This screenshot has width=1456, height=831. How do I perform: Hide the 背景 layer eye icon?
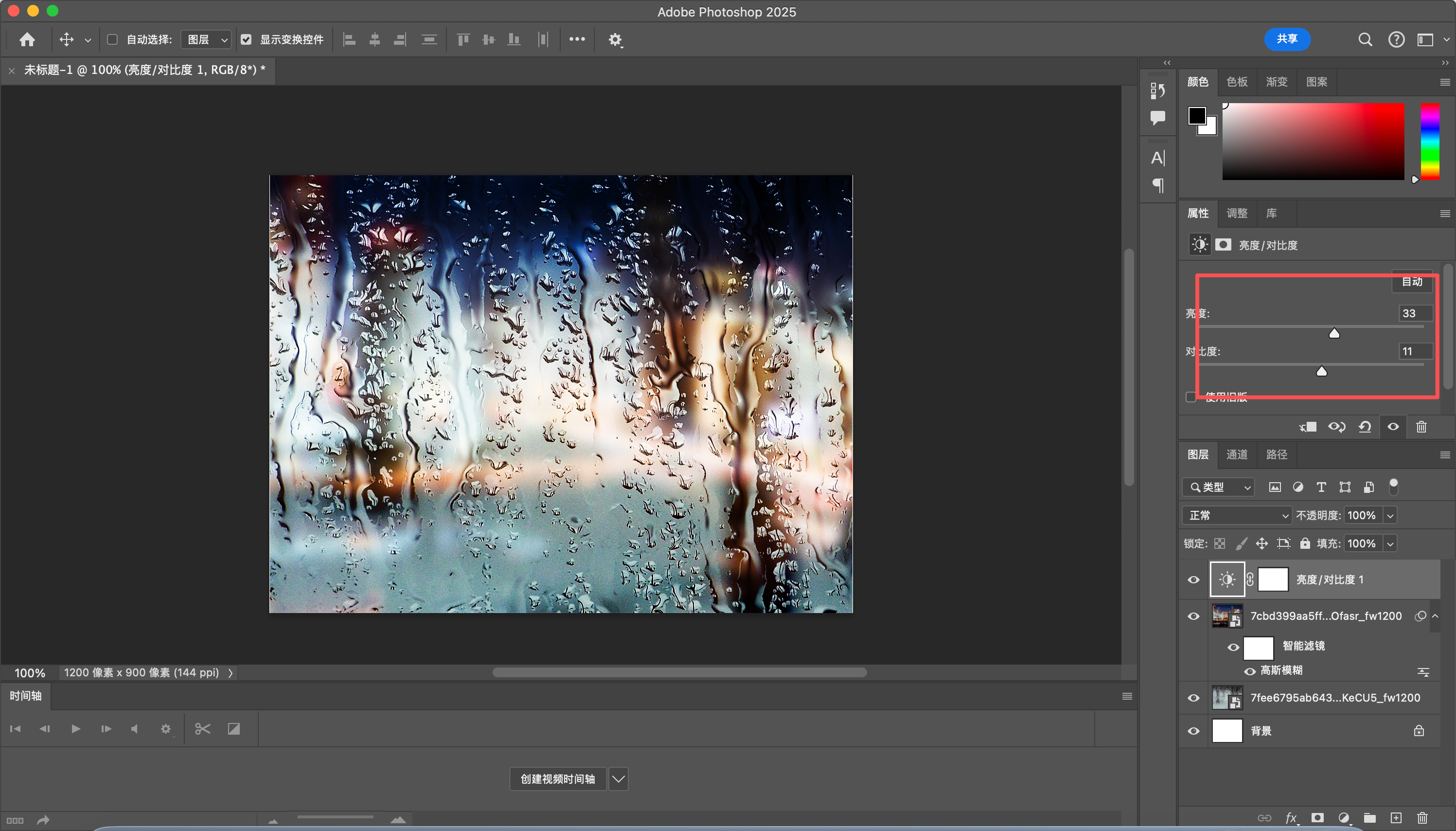point(1193,731)
